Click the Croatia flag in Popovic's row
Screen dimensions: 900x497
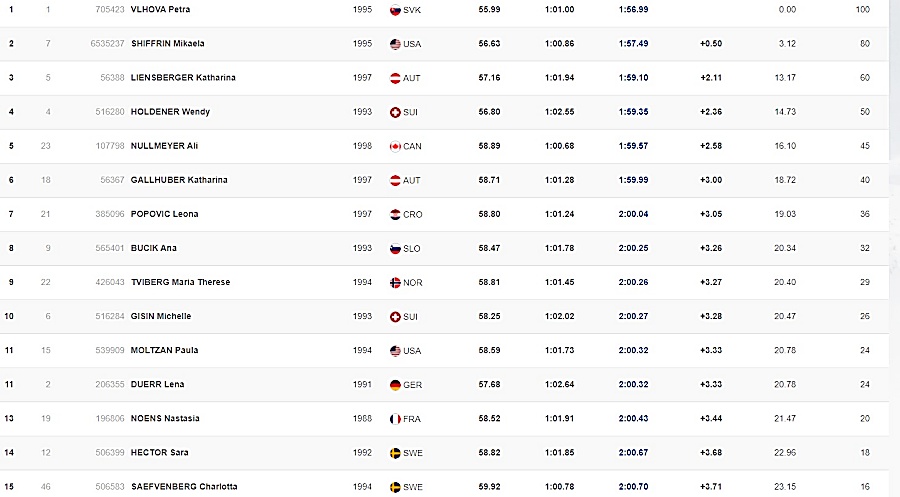[395, 214]
